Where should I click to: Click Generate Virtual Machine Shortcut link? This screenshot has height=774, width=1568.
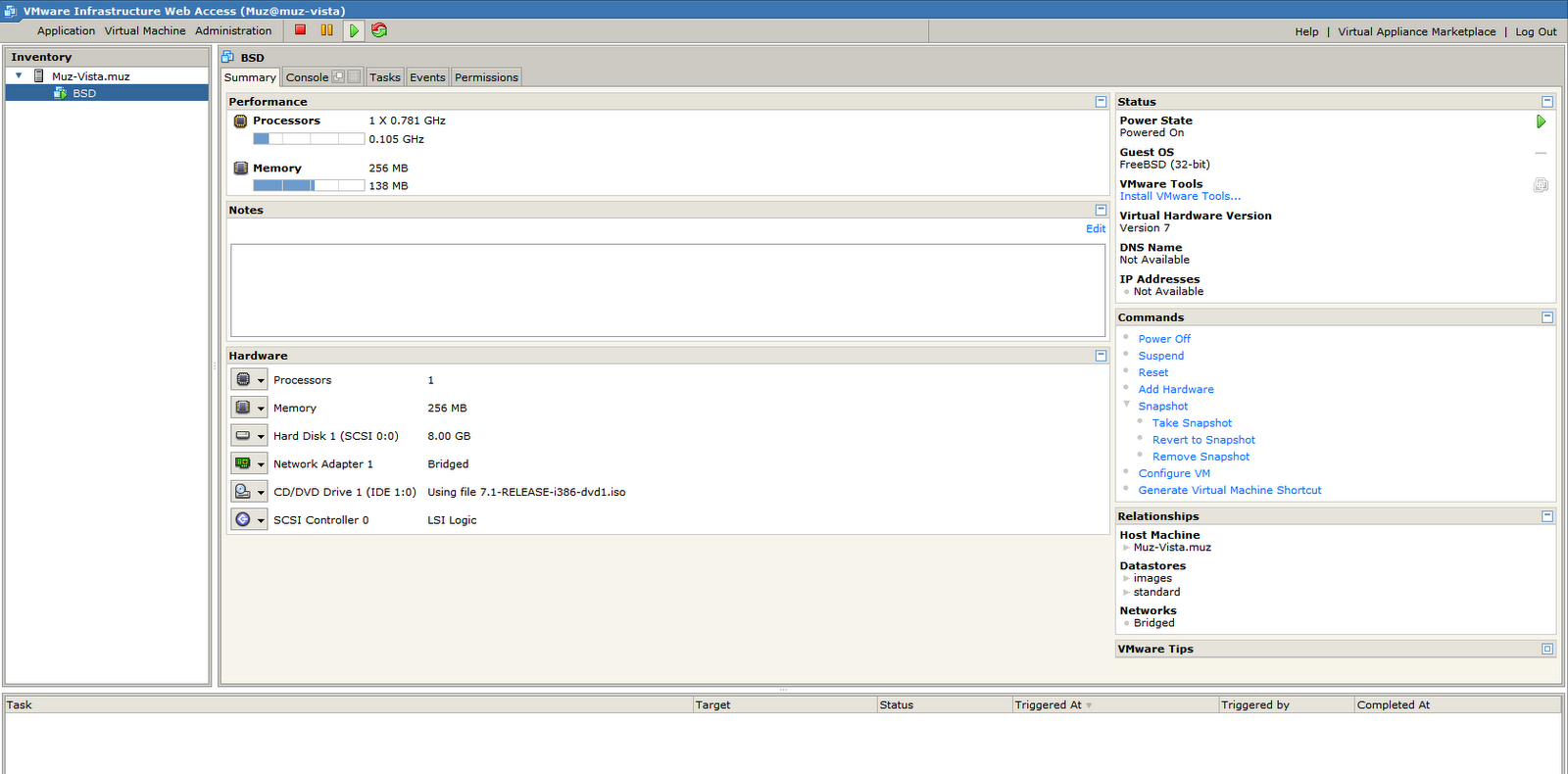(x=1229, y=490)
